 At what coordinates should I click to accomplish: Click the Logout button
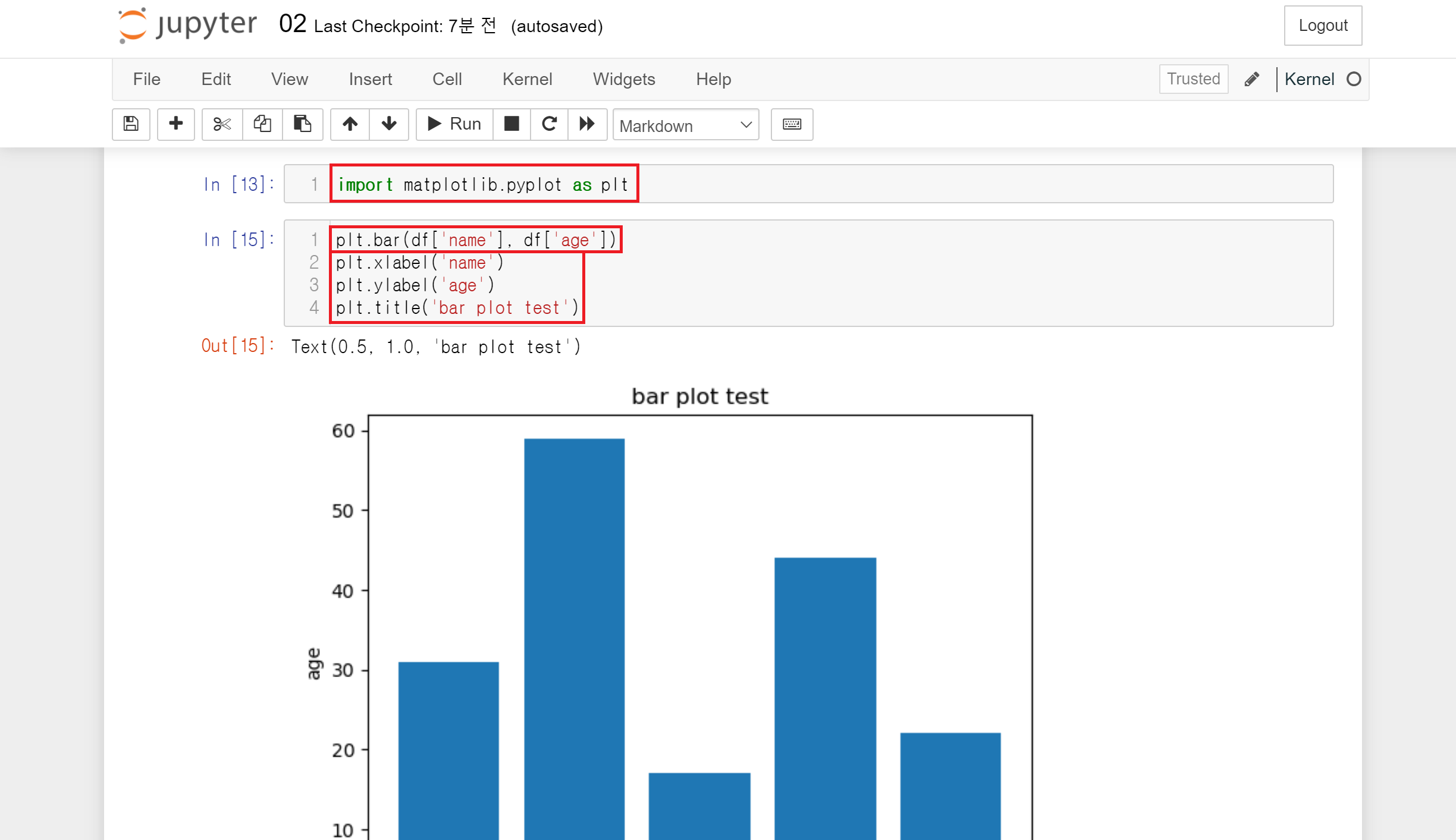[1322, 26]
